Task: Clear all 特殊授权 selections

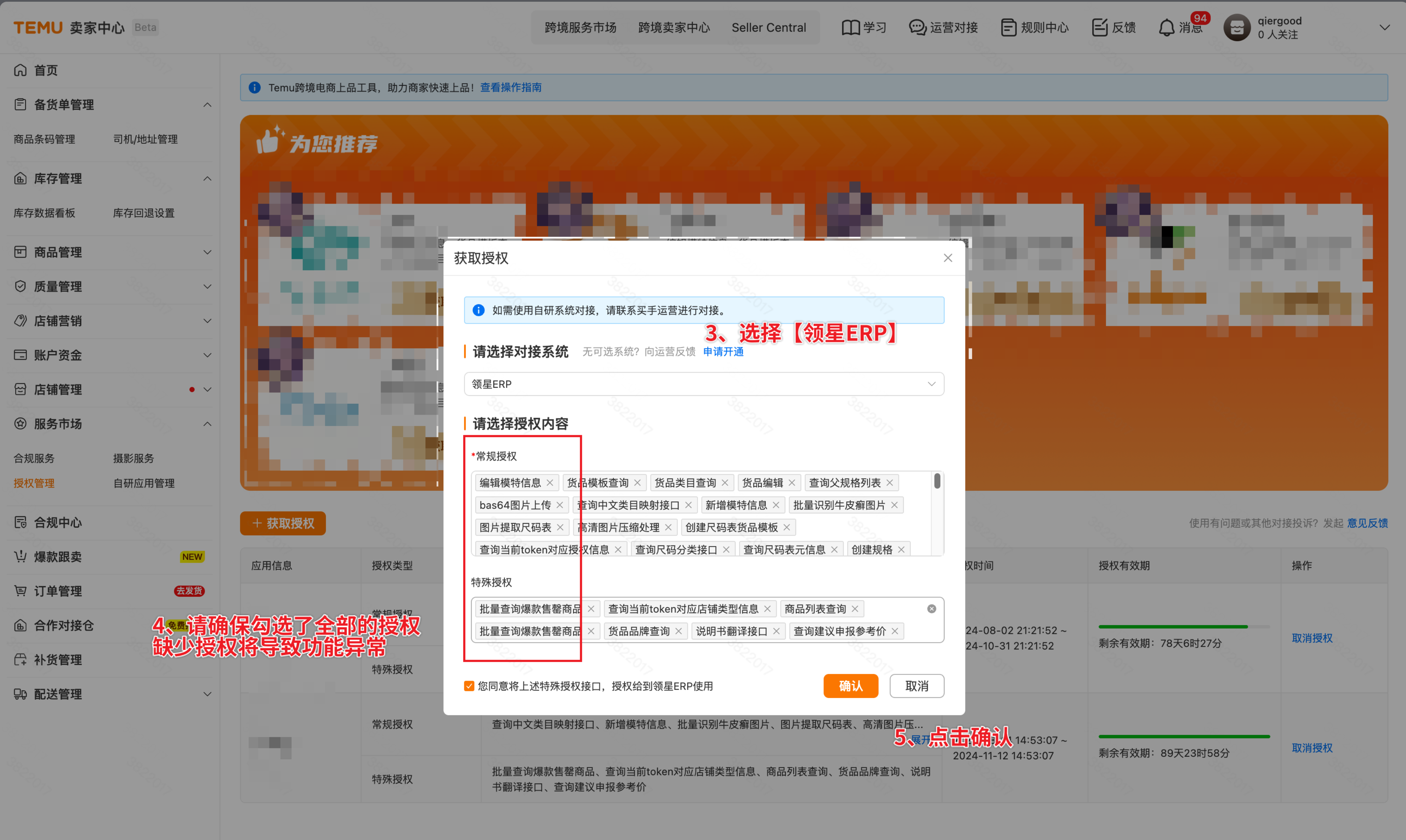Action: click(932, 609)
